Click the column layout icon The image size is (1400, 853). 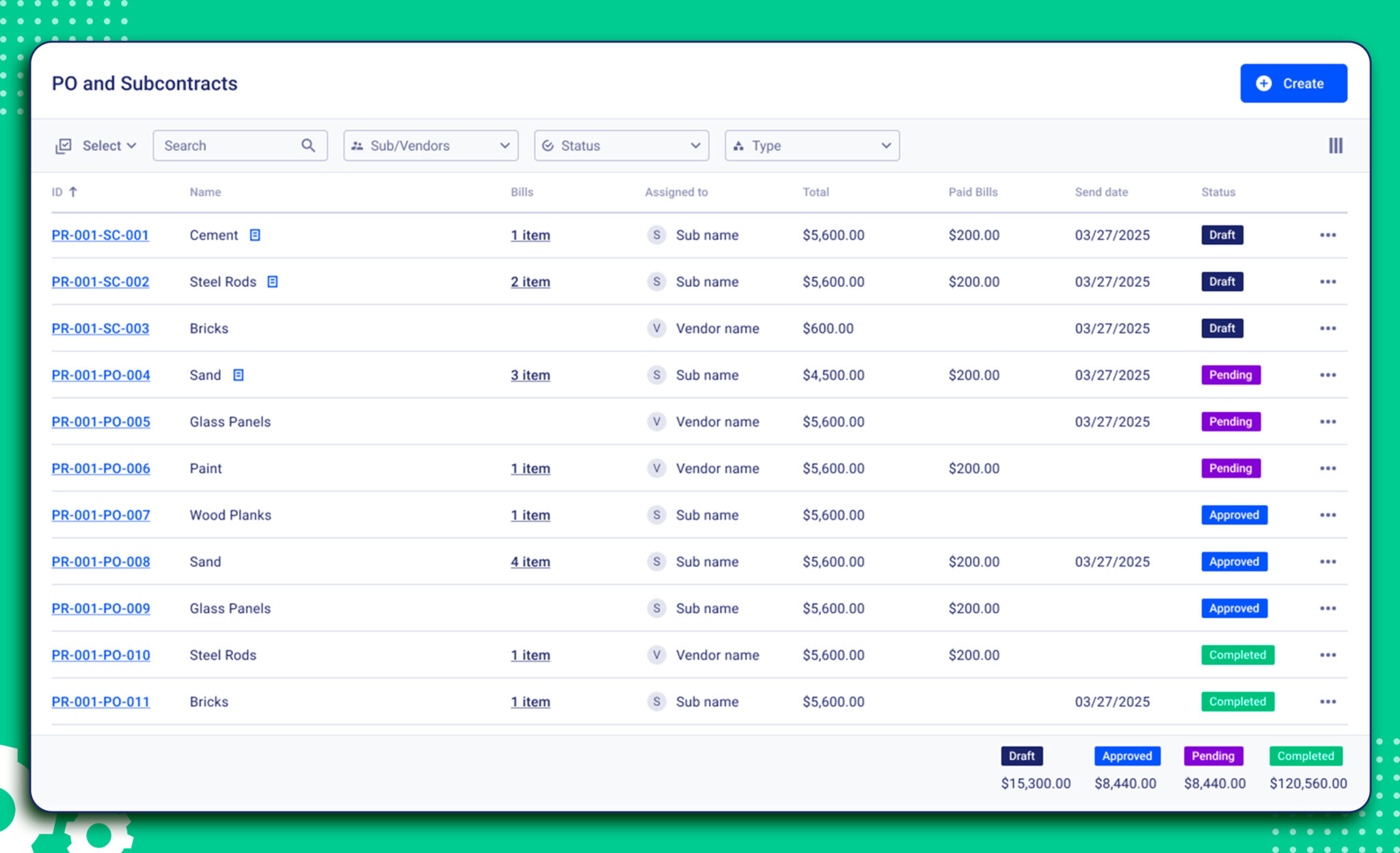point(1335,146)
